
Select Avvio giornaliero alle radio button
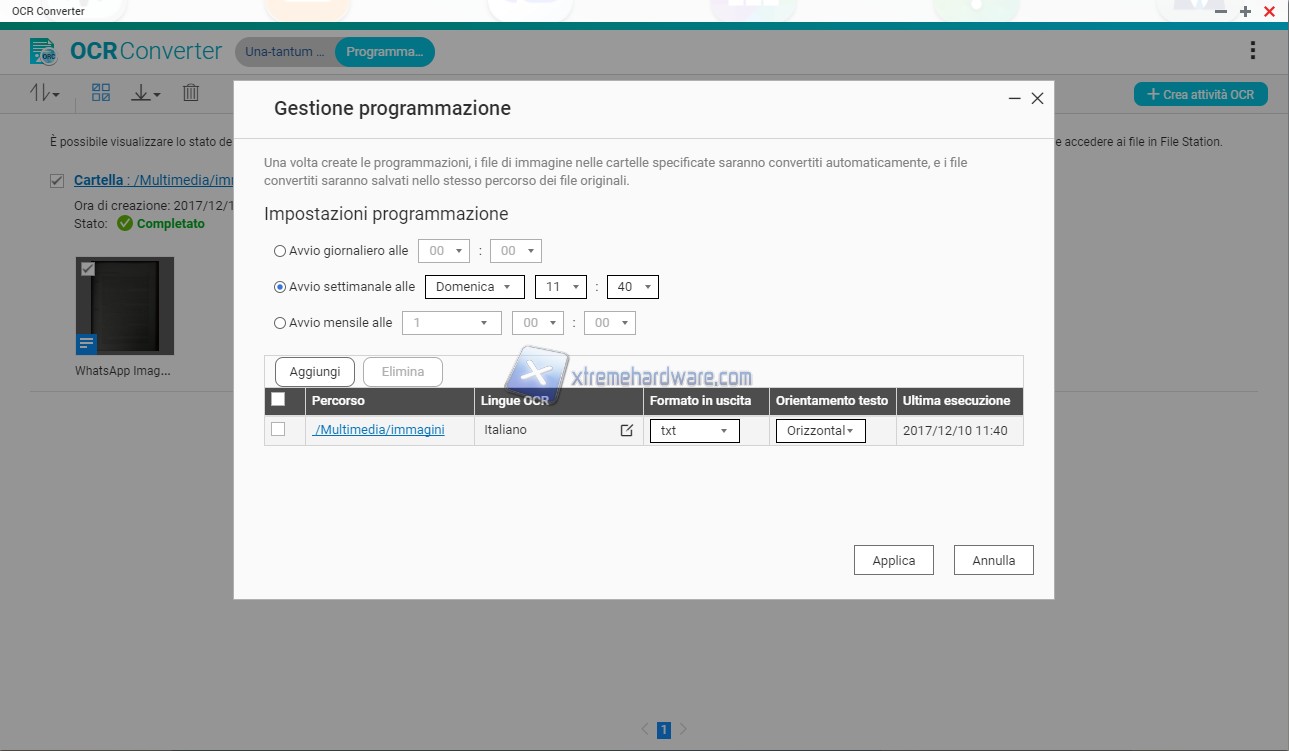tap(280, 251)
